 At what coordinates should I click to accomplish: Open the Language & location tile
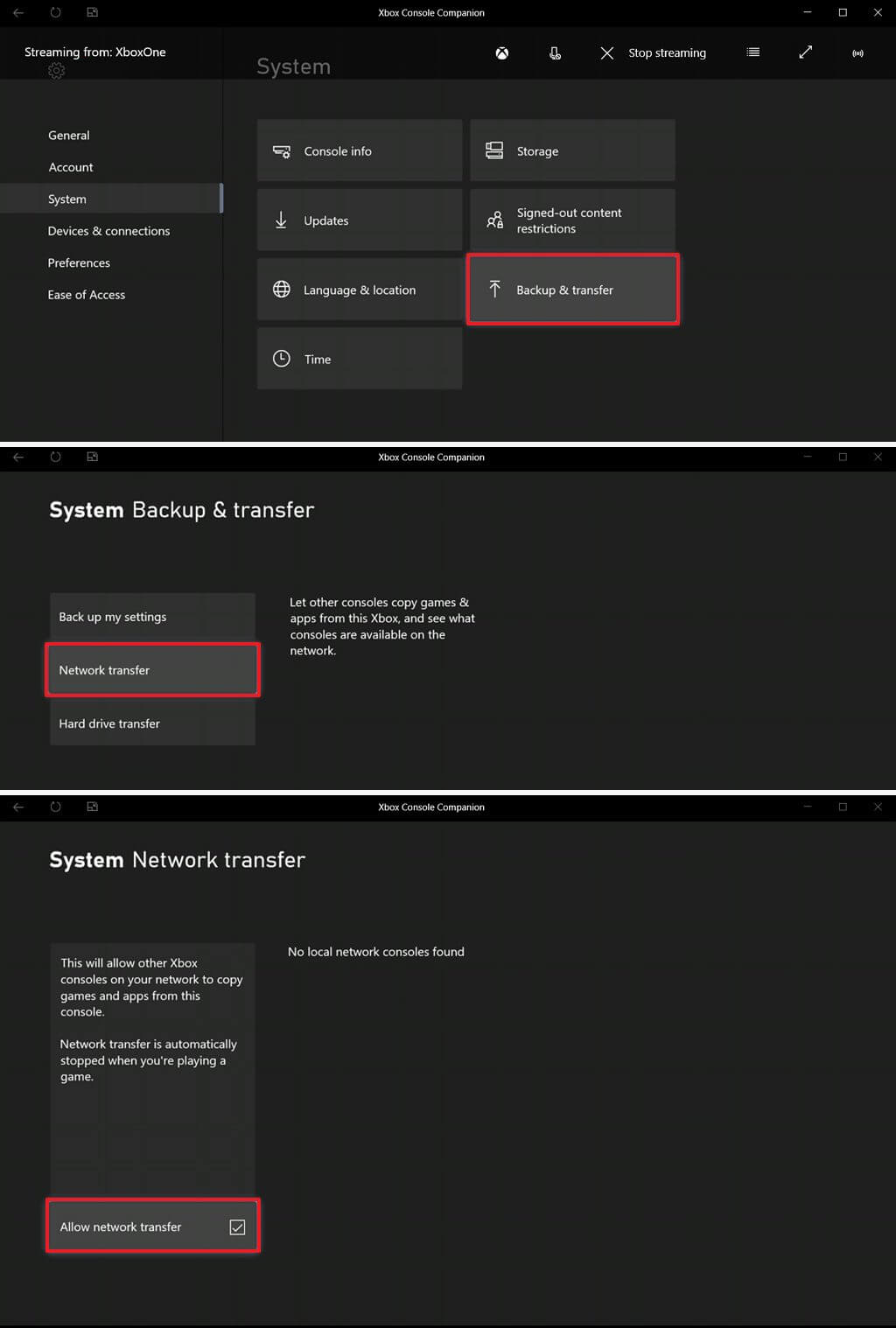coord(360,289)
